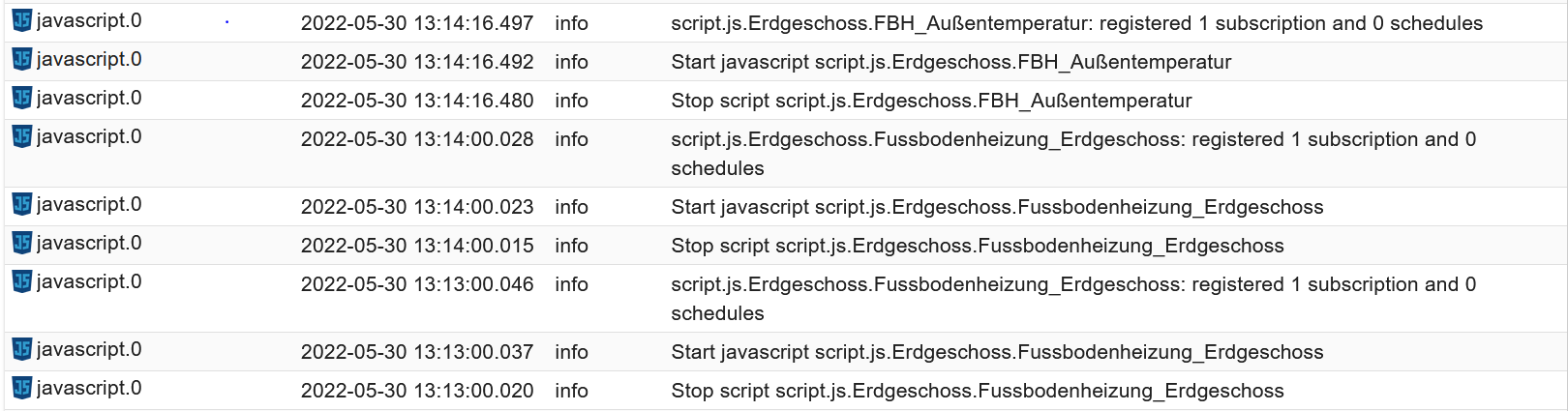Viewport: 1568px width, 411px height.
Task: Click the info level at 13:13:00.020
Action: click(x=571, y=391)
